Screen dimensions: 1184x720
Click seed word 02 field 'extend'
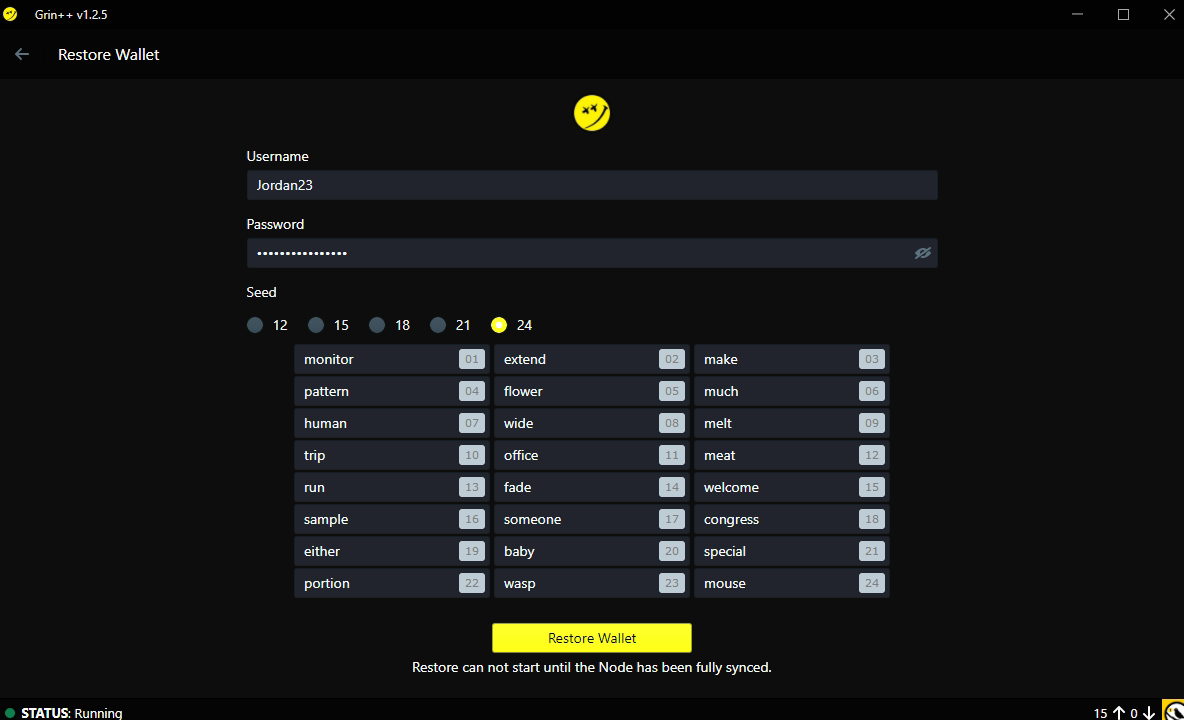(x=591, y=359)
